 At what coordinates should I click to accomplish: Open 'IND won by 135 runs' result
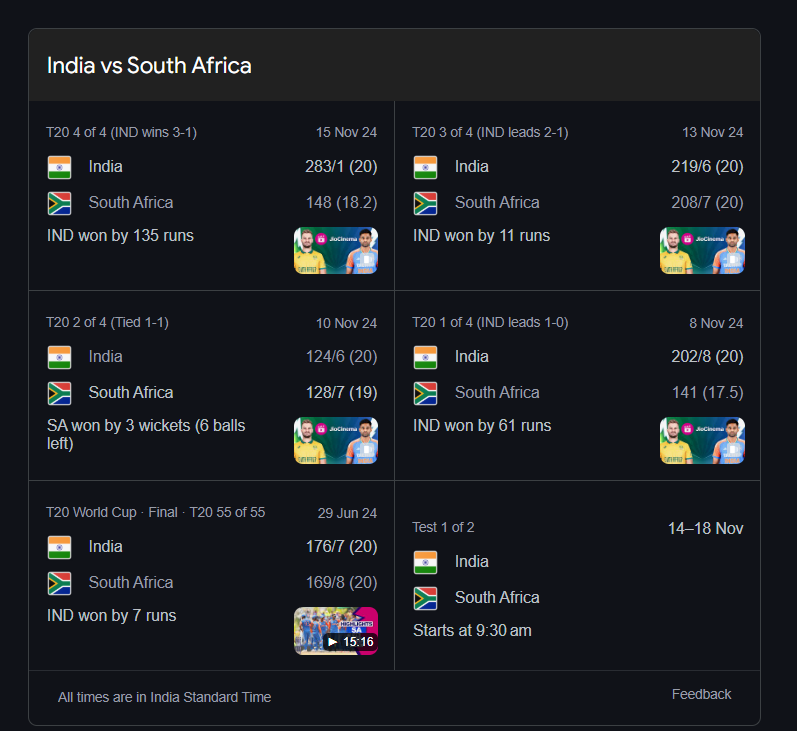120,236
